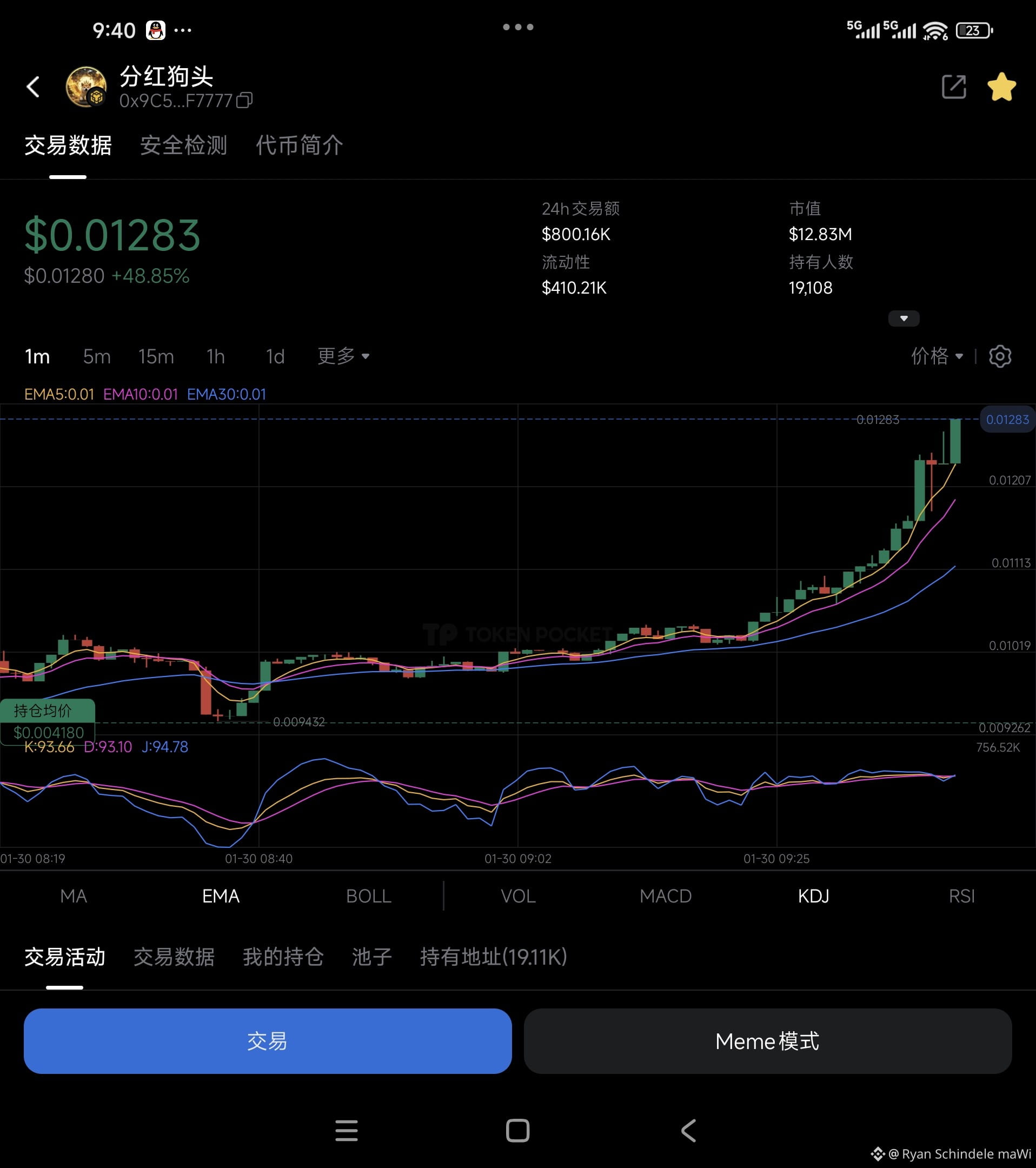
Task: Tap the Android recent apps menu icon
Action: point(346,1130)
